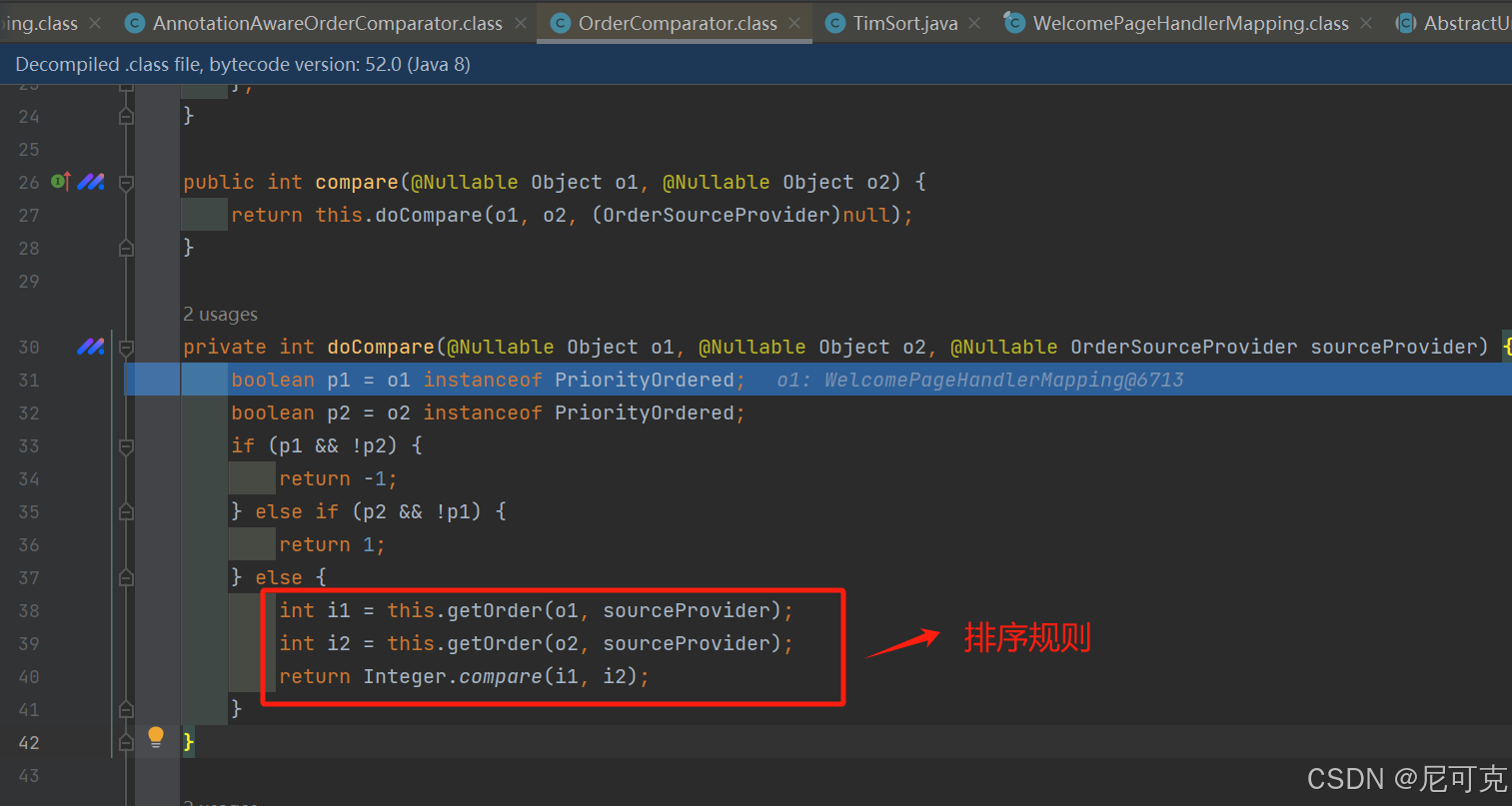Click 'boolean p2' declaration on line 32
The height and width of the screenshot is (806, 1512).
291,412
